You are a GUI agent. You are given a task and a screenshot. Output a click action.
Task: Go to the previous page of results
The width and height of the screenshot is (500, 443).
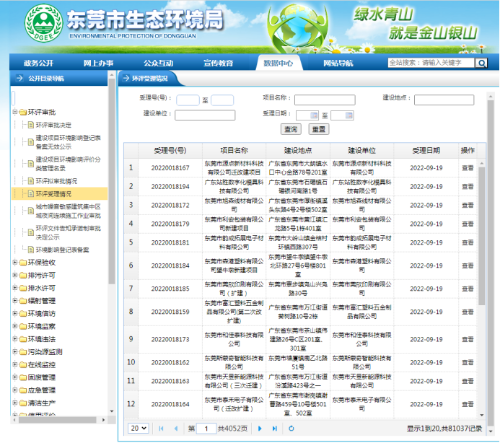[x=176, y=428]
